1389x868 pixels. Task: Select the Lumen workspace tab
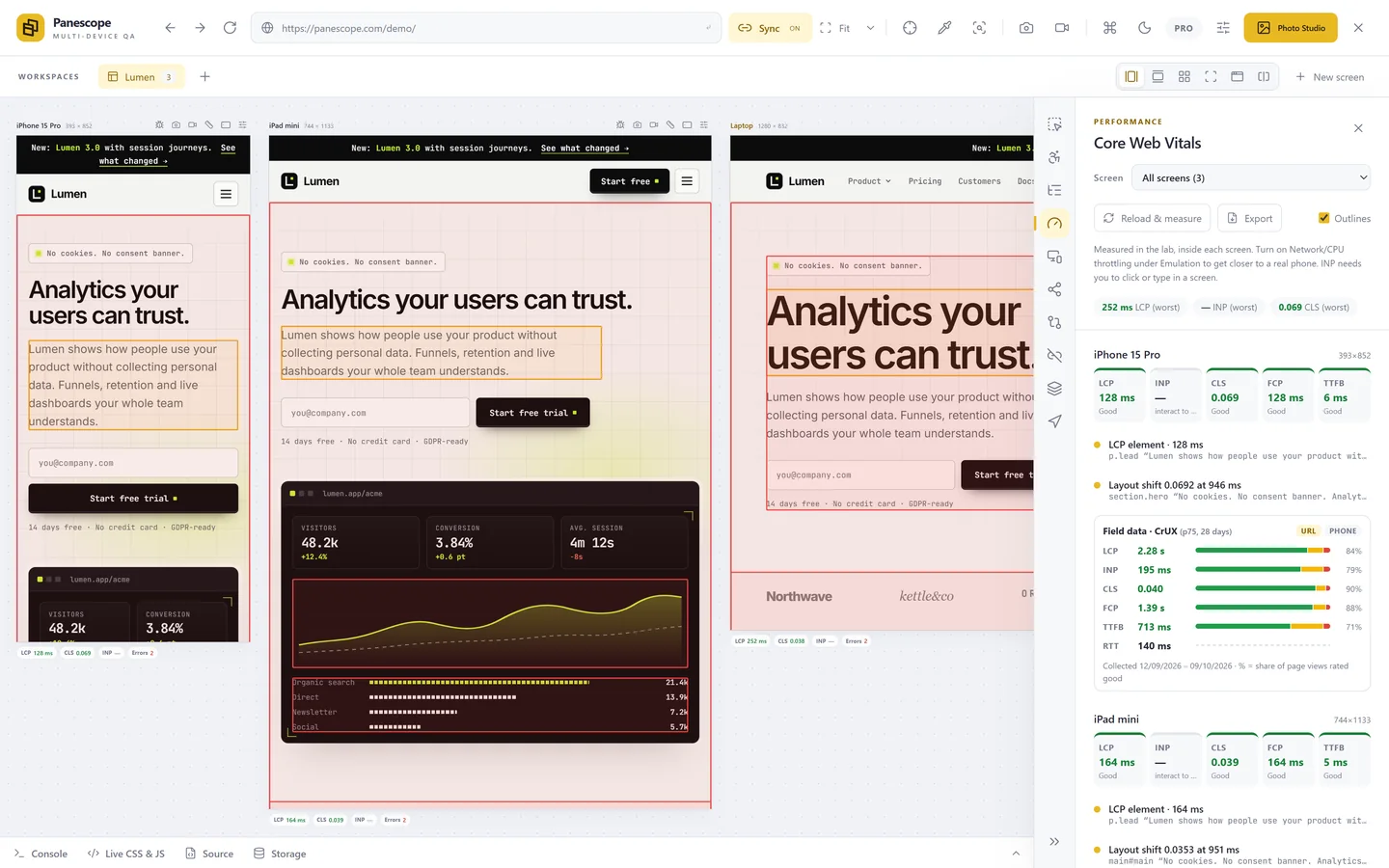[141, 77]
